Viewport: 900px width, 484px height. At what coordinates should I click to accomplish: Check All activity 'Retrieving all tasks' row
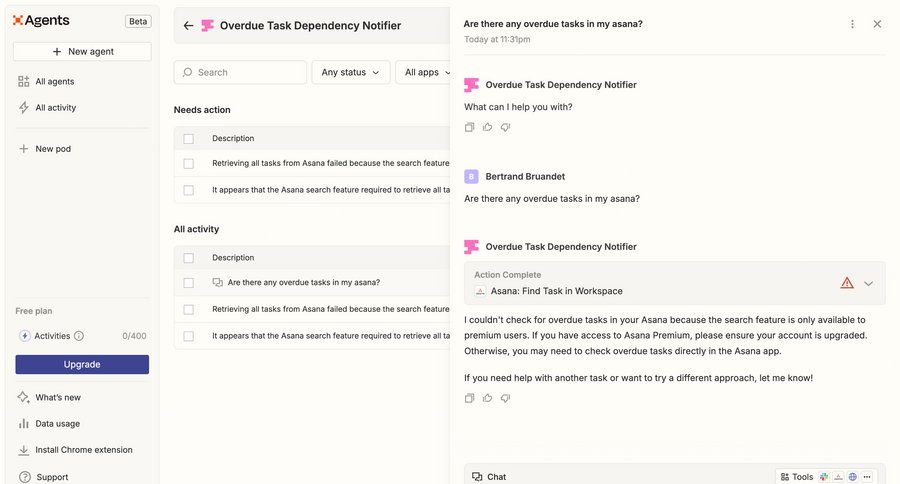click(188, 309)
